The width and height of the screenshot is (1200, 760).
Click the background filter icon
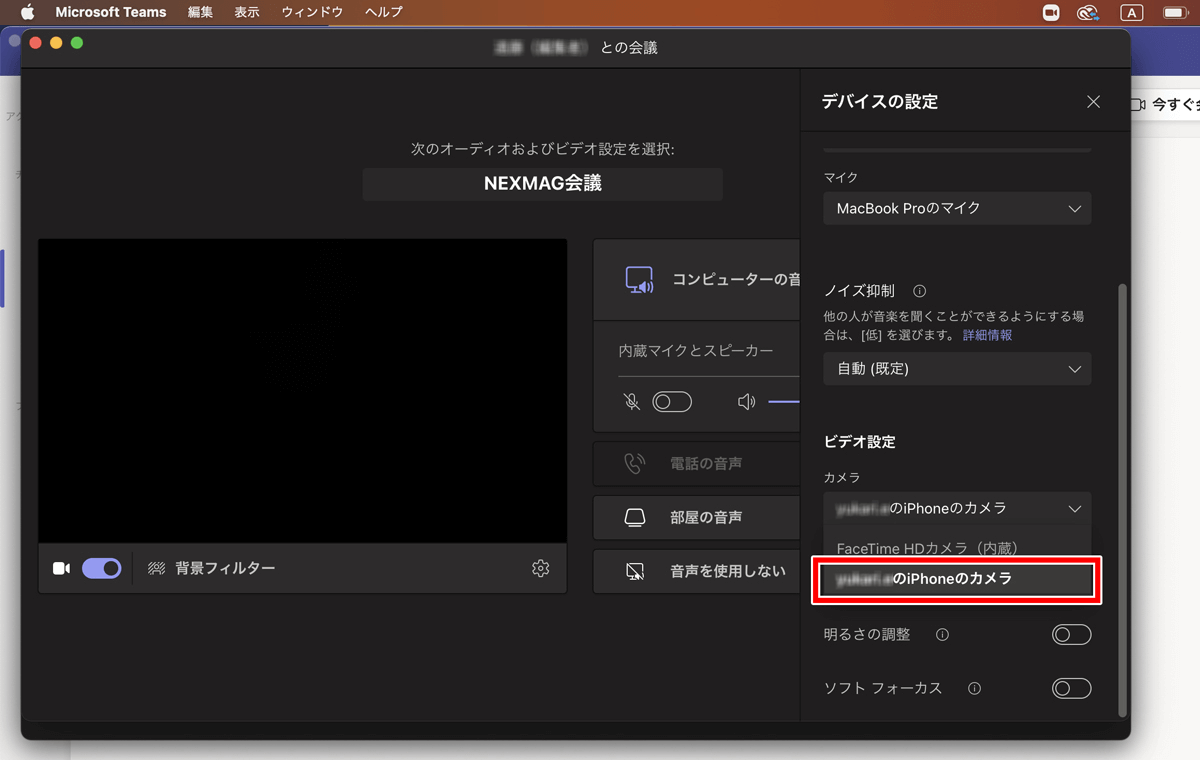(x=156, y=568)
